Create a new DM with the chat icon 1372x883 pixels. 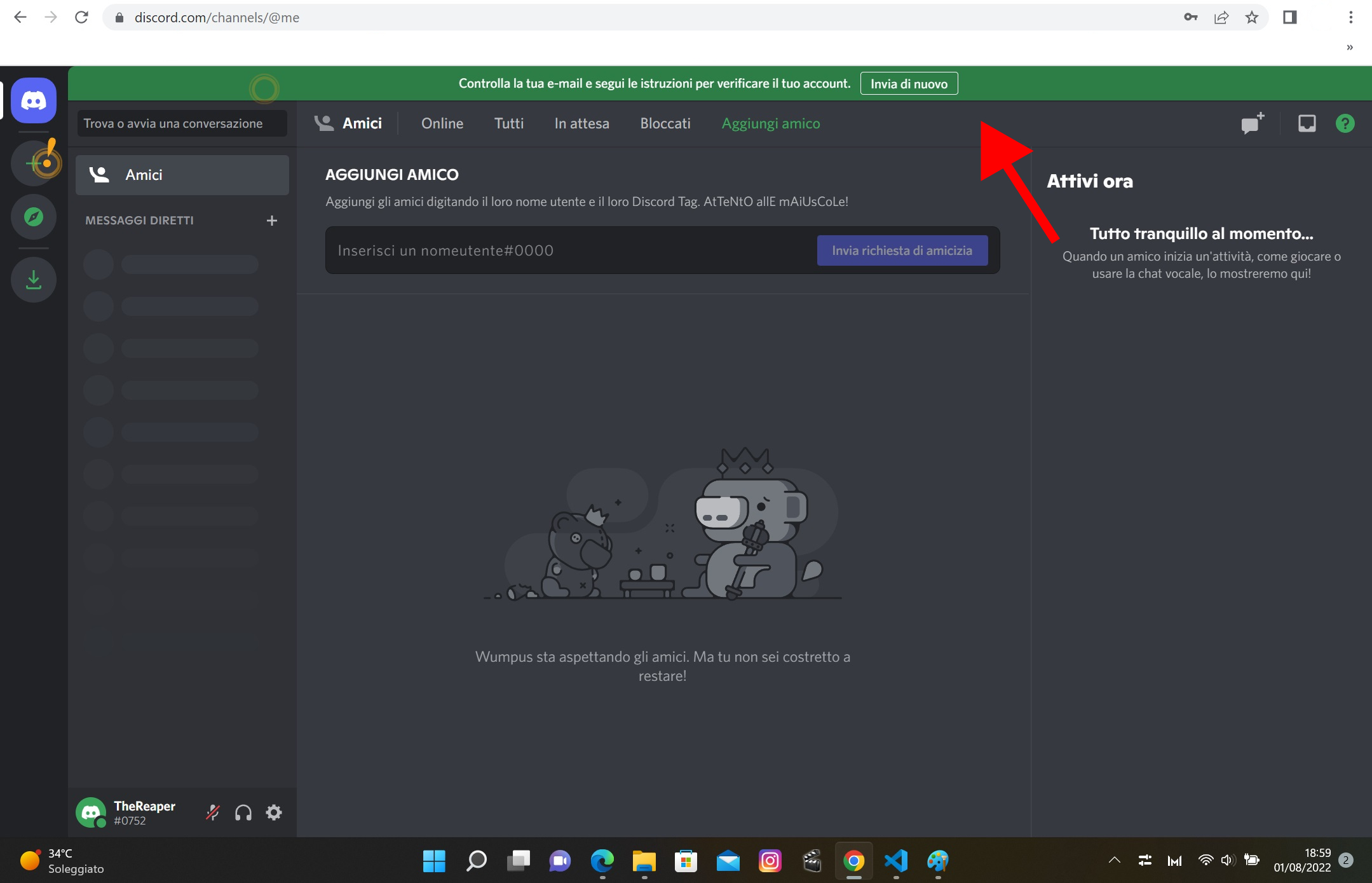[1251, 123]
